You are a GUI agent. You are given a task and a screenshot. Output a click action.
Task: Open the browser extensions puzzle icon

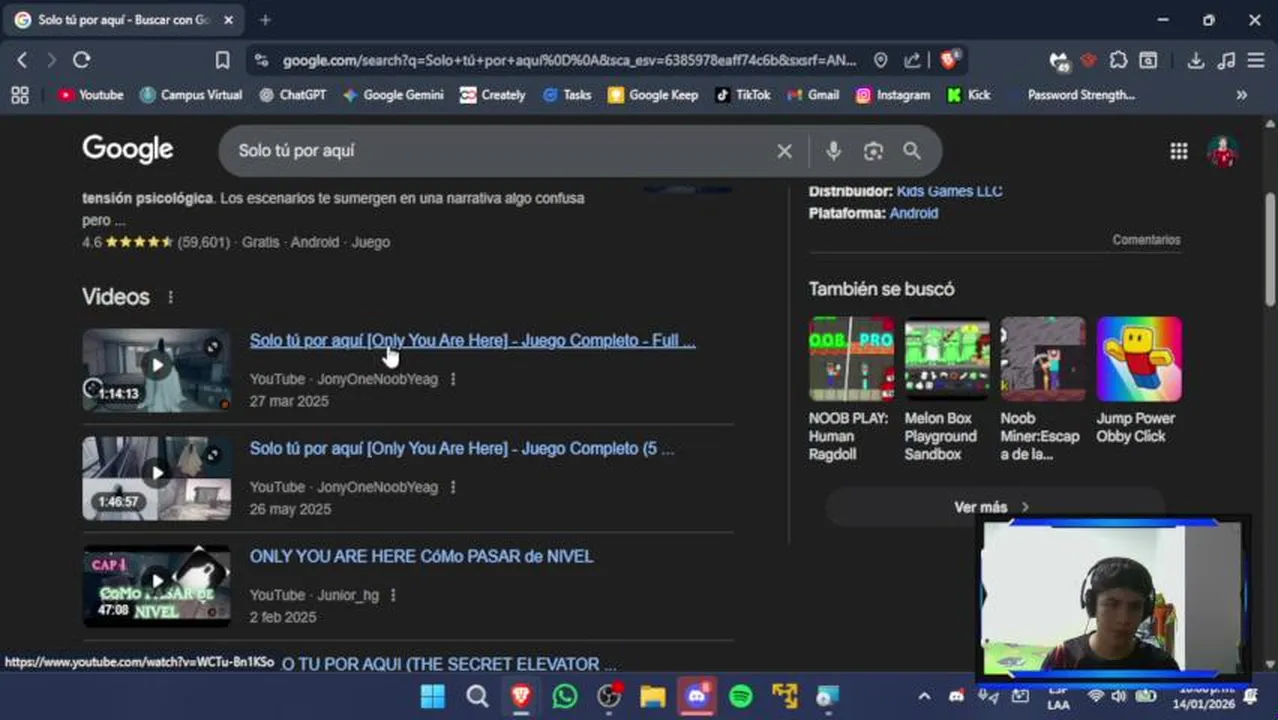pyautogui.click(x=1119, y=60)
